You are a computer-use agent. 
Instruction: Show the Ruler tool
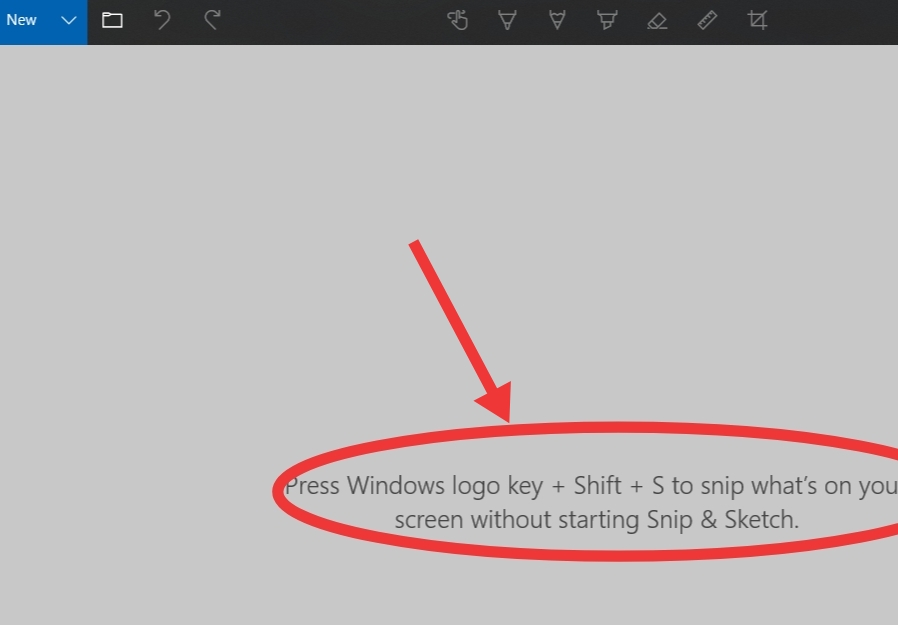tap(707, 21)
